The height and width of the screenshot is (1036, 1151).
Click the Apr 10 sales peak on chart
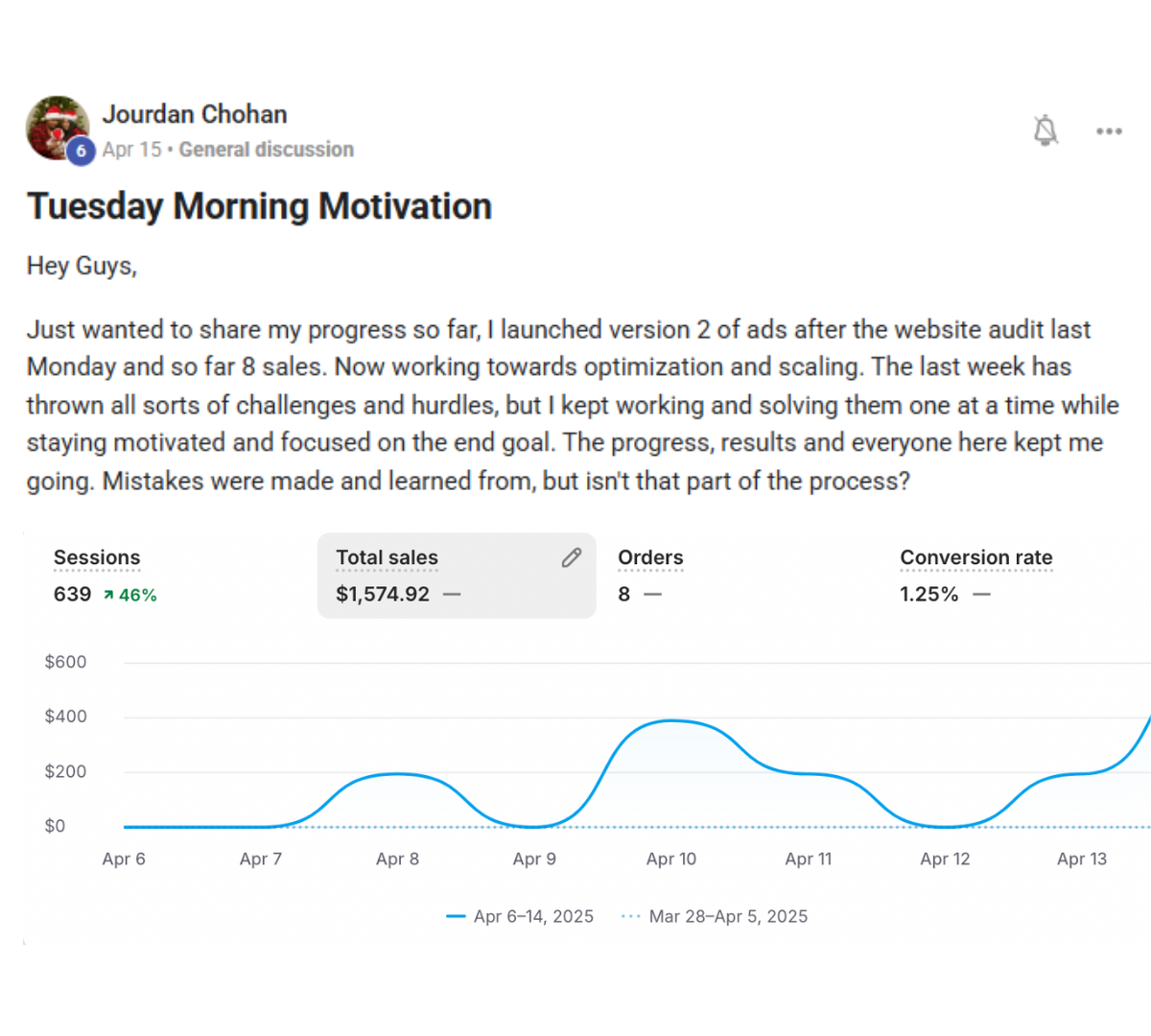[671, 721]
